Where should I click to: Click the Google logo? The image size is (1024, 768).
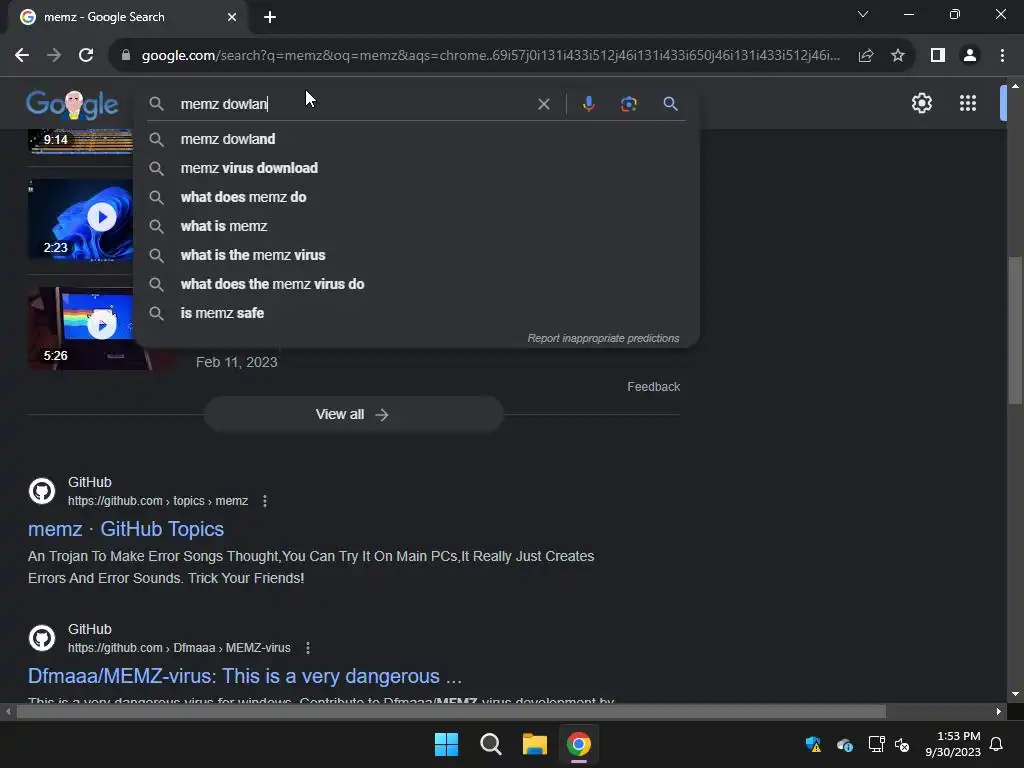(72, 104)
